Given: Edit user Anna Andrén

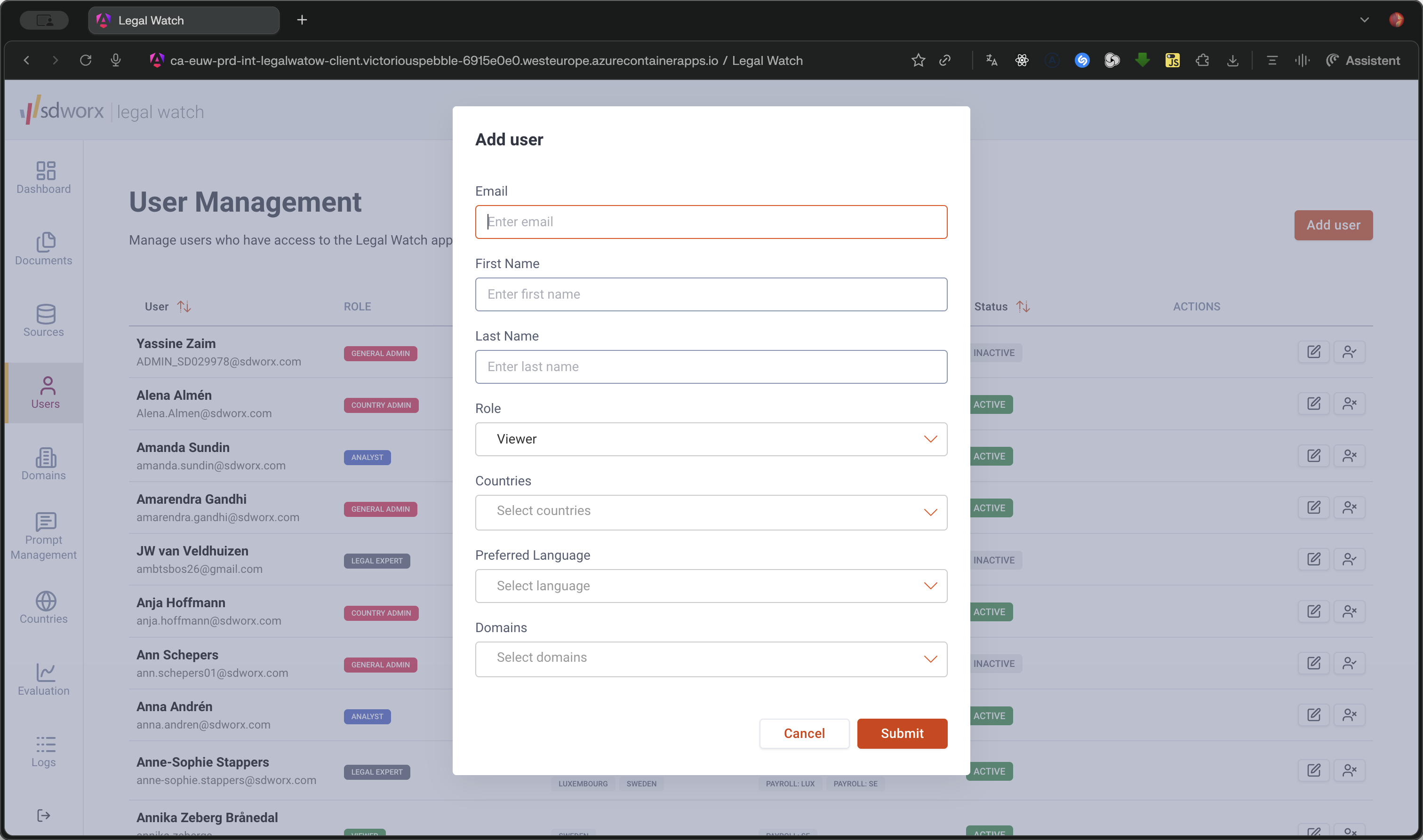Looking at the screenshot, I should (1314, 715).
